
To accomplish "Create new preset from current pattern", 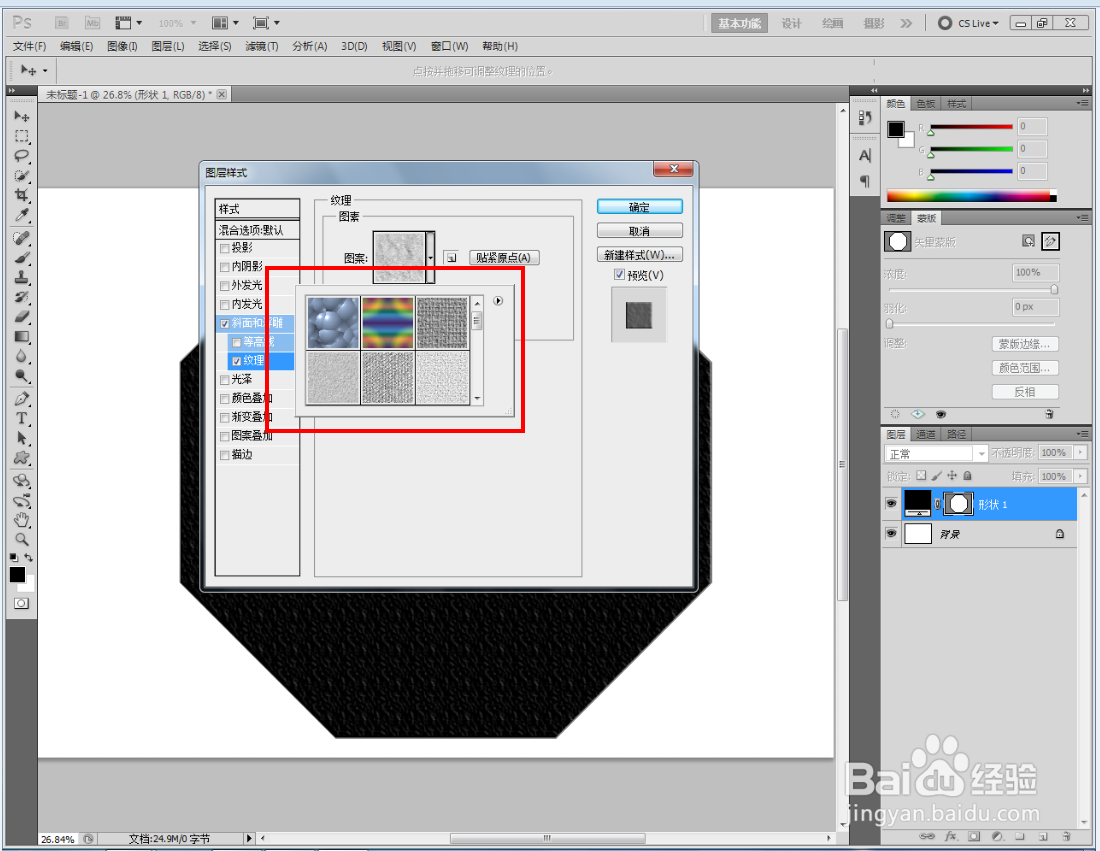I will (x=451, y=257).
